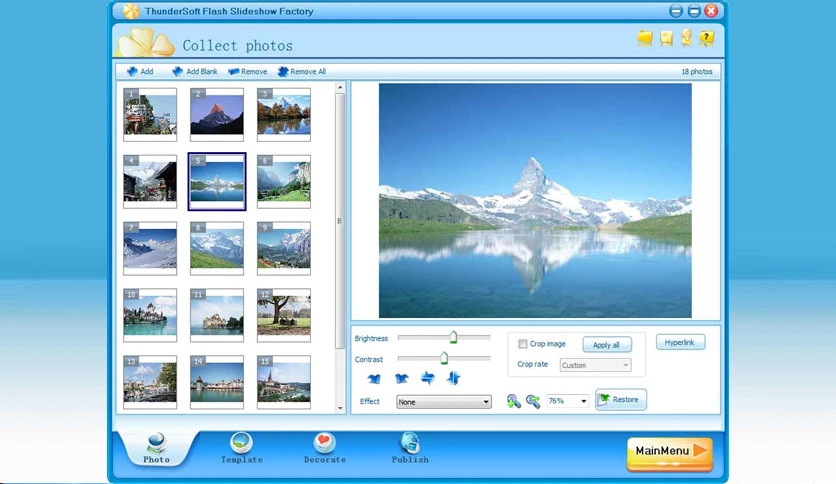Select the highlighted photo thumbnail number 5
The image size is (836, 484).
pyautogui.click(x=217, y=182)
